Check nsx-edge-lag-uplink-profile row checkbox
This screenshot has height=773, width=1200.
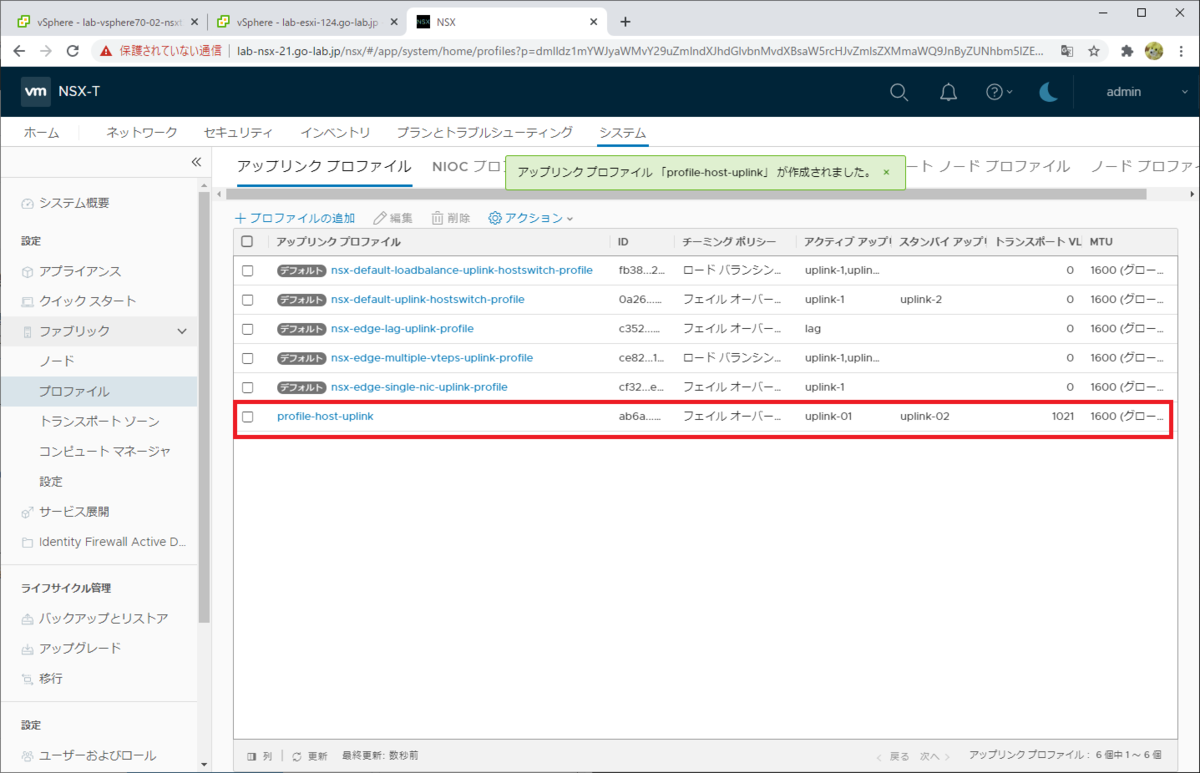pyautogui.click(x=248, y=328)
